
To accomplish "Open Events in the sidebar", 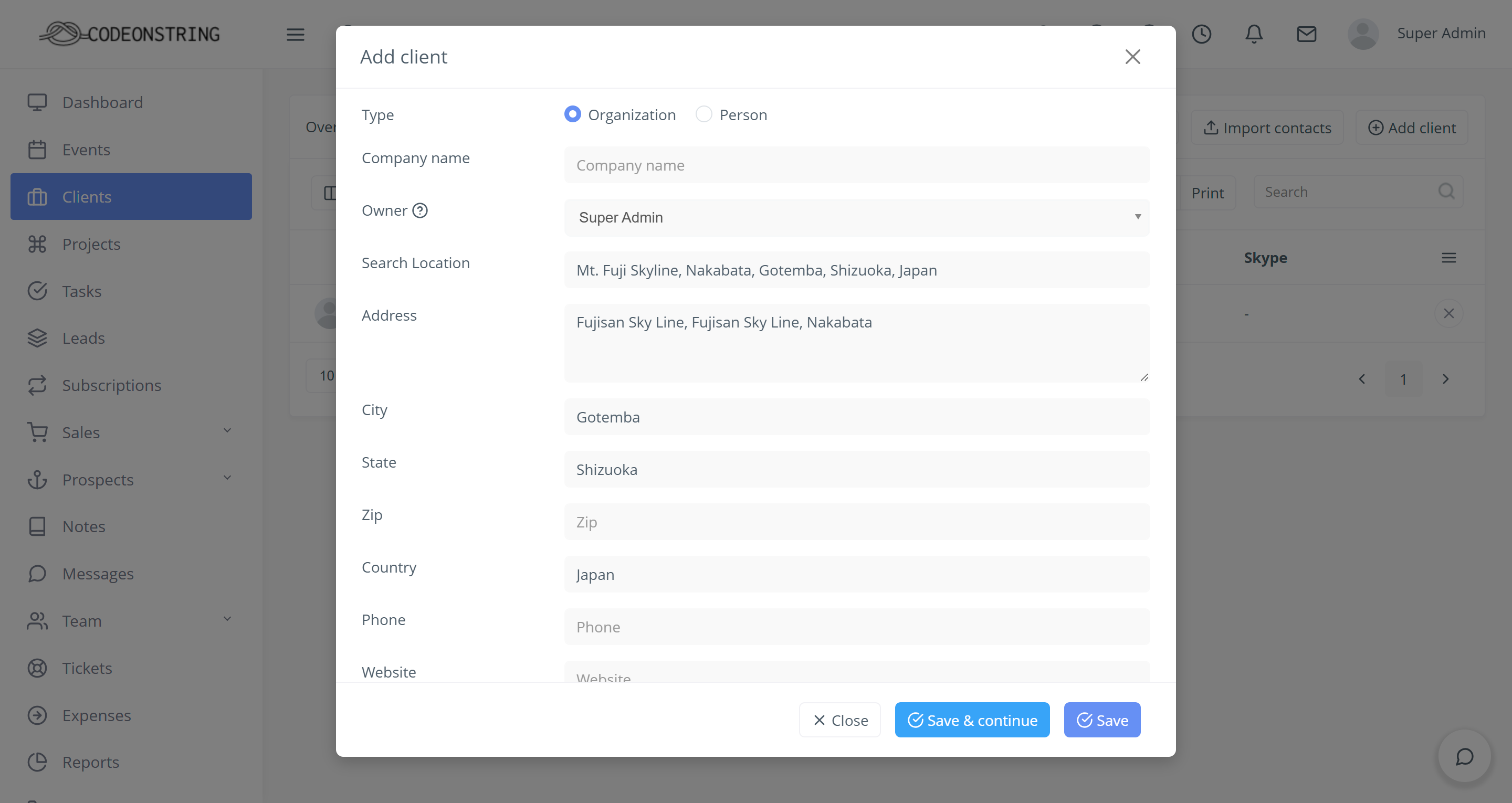I will (x=131, y=149).
